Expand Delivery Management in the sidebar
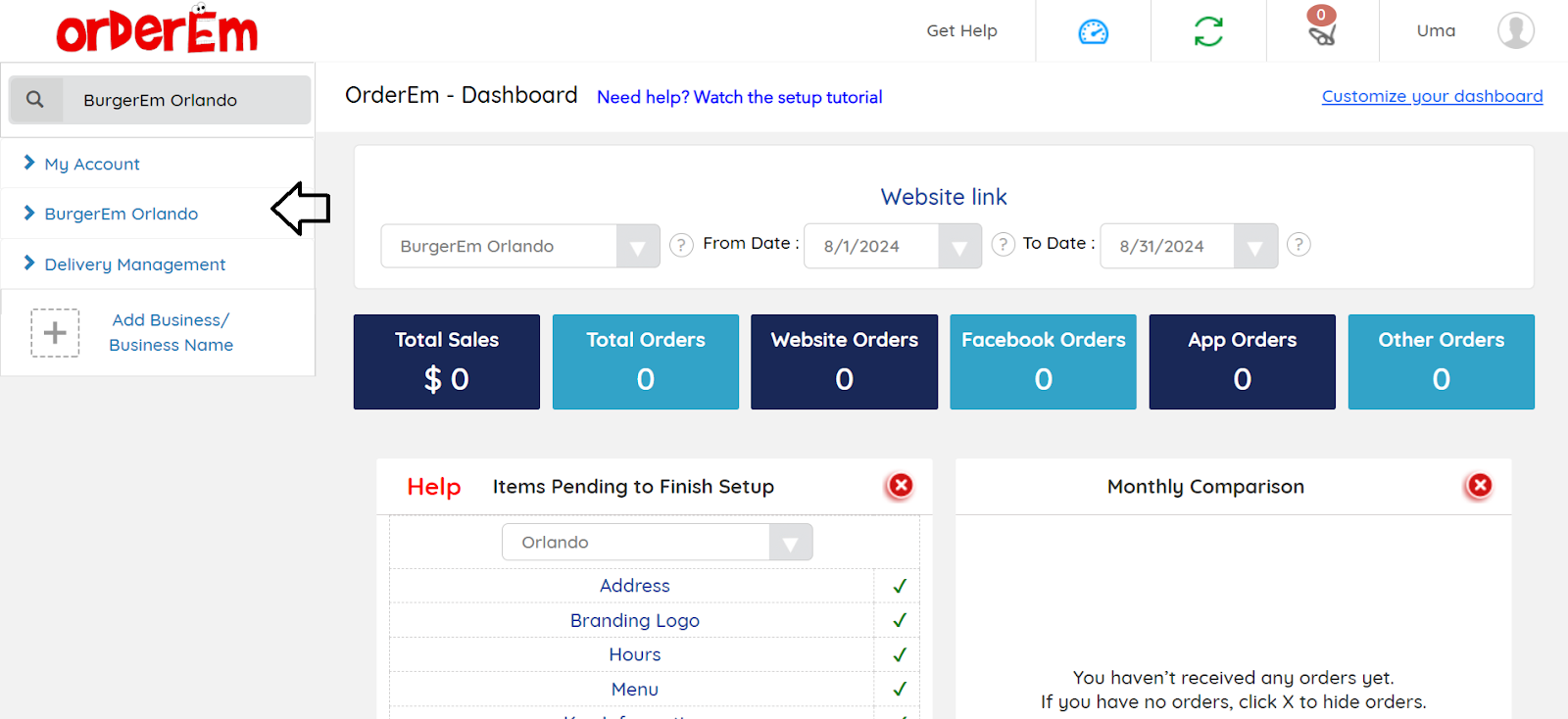Image resolution: width=1568 pixels, height=719 pixels. click(x=134, y=264)
